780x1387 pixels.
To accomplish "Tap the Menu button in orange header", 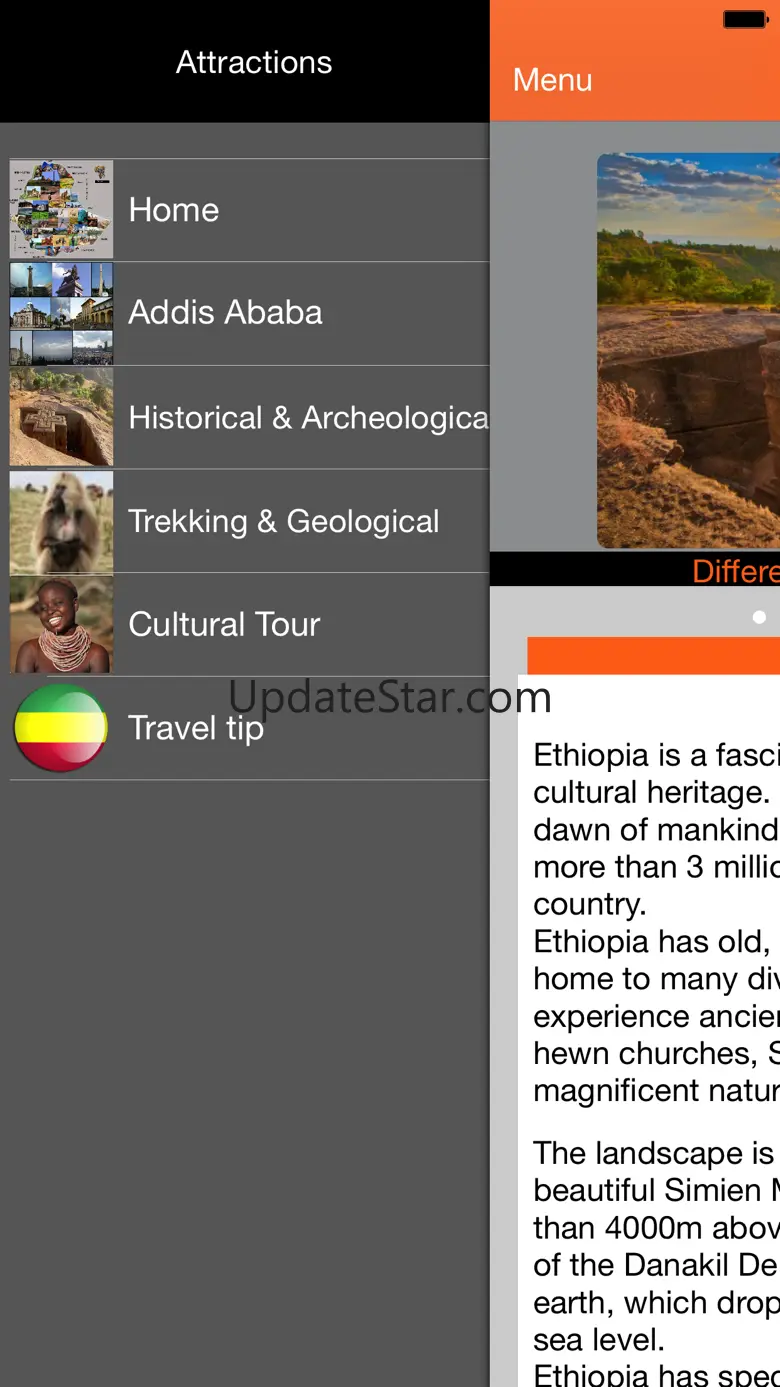I will (552, 80).
